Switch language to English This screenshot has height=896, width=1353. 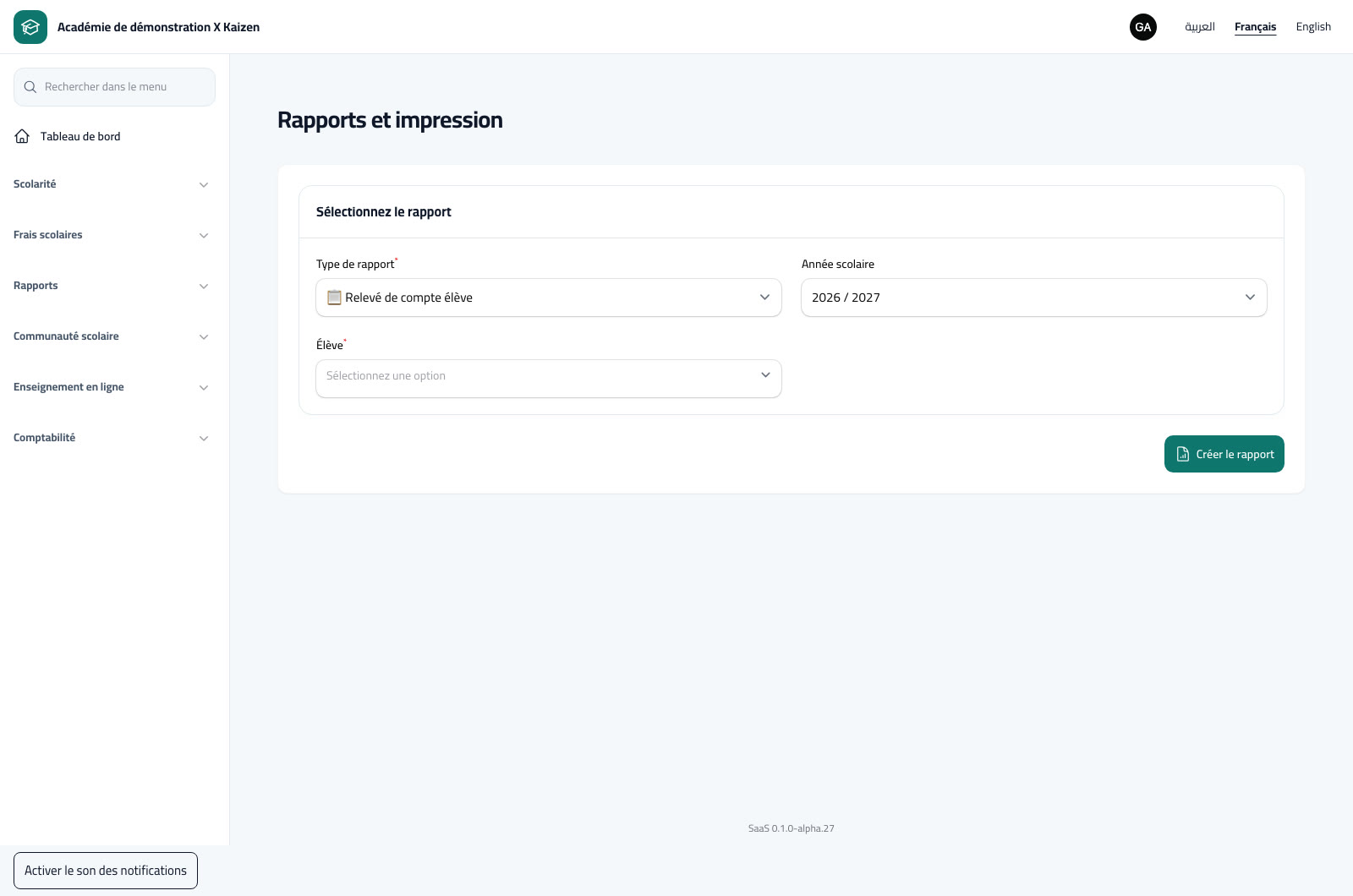[1313, 27]
